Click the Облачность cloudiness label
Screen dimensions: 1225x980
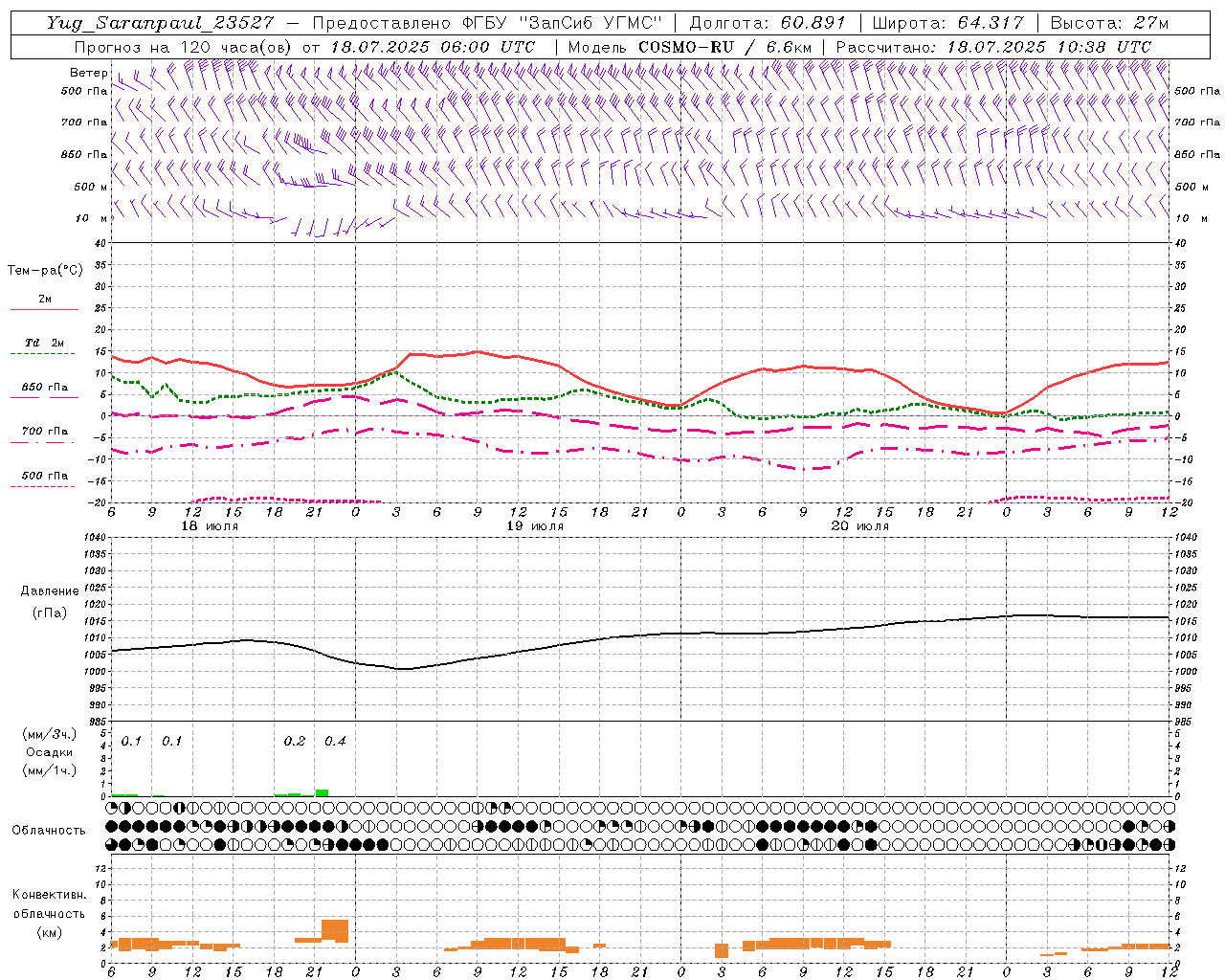(49, 830)
